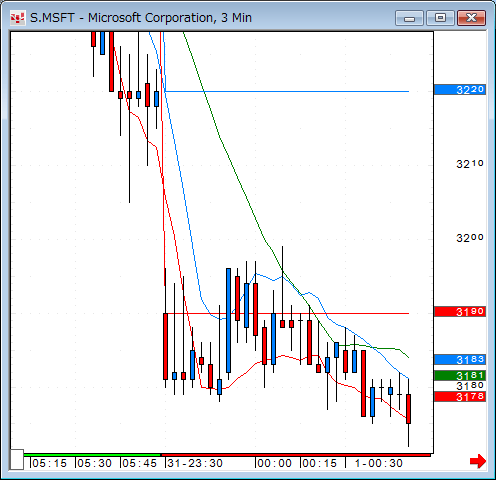The width and height of the screenshot is (496, 480).
Task: Click the blue 3183 indicator value label
Action: click(460, 360)
